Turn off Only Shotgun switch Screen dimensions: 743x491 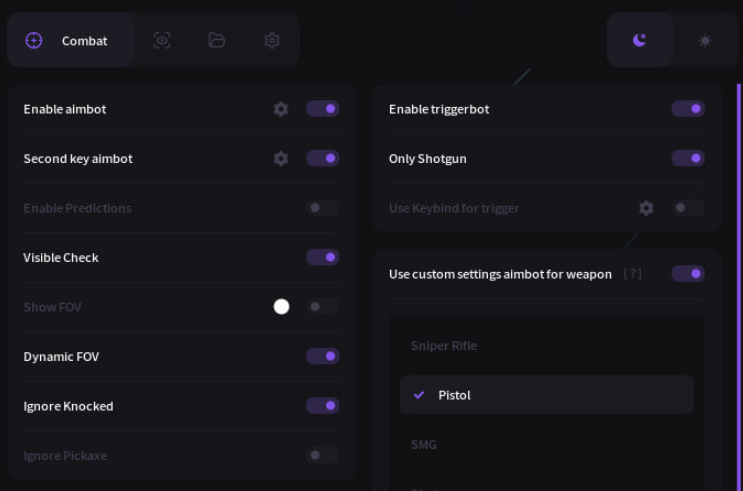point(688,158)
